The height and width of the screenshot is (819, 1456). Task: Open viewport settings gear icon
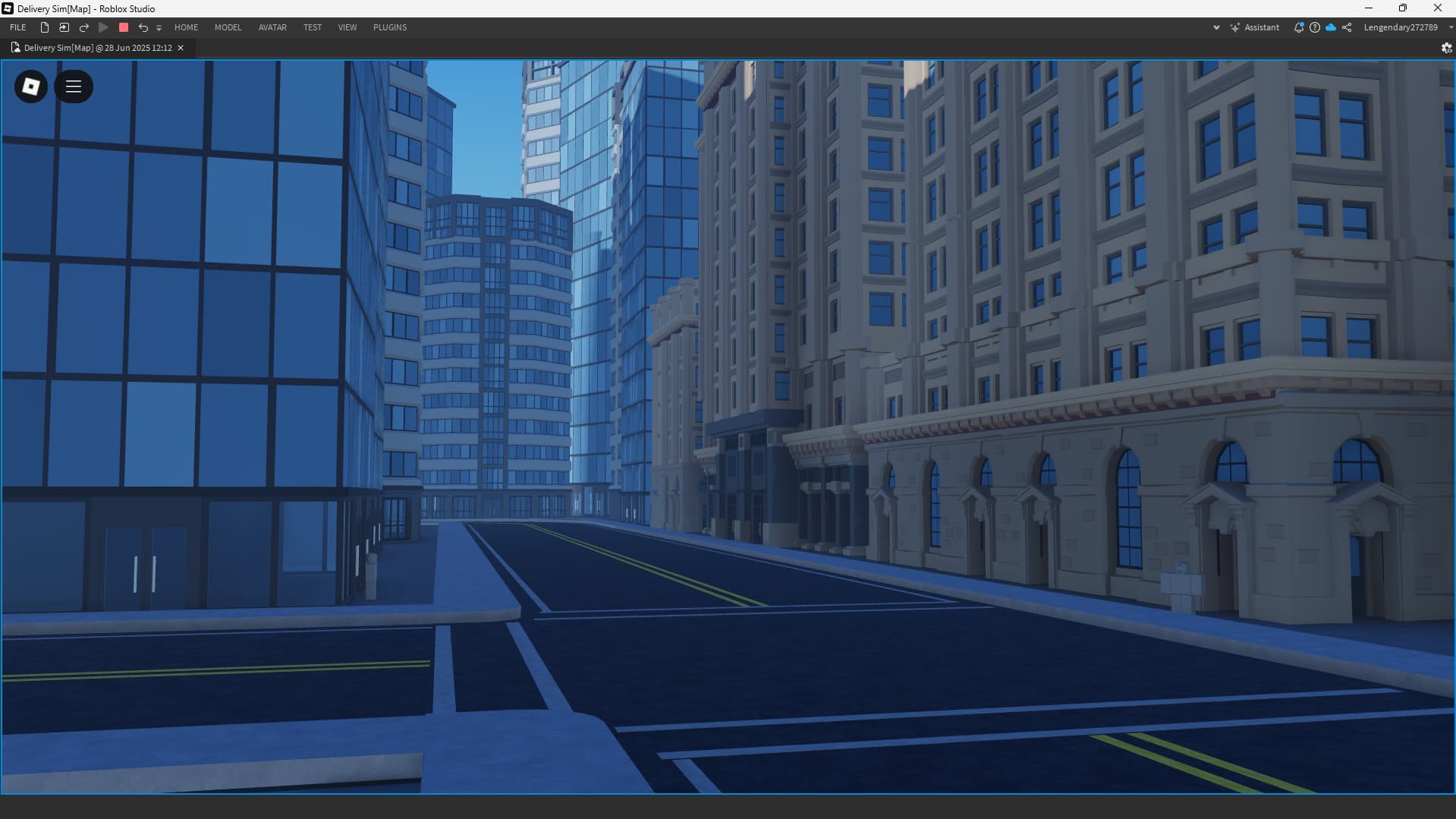point(1446,48)
